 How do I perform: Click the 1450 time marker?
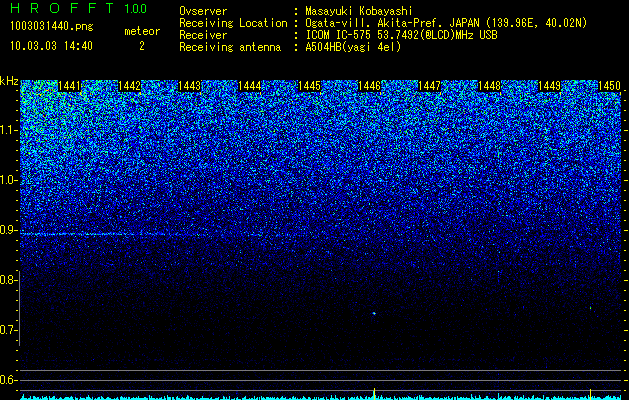(609, 86)
